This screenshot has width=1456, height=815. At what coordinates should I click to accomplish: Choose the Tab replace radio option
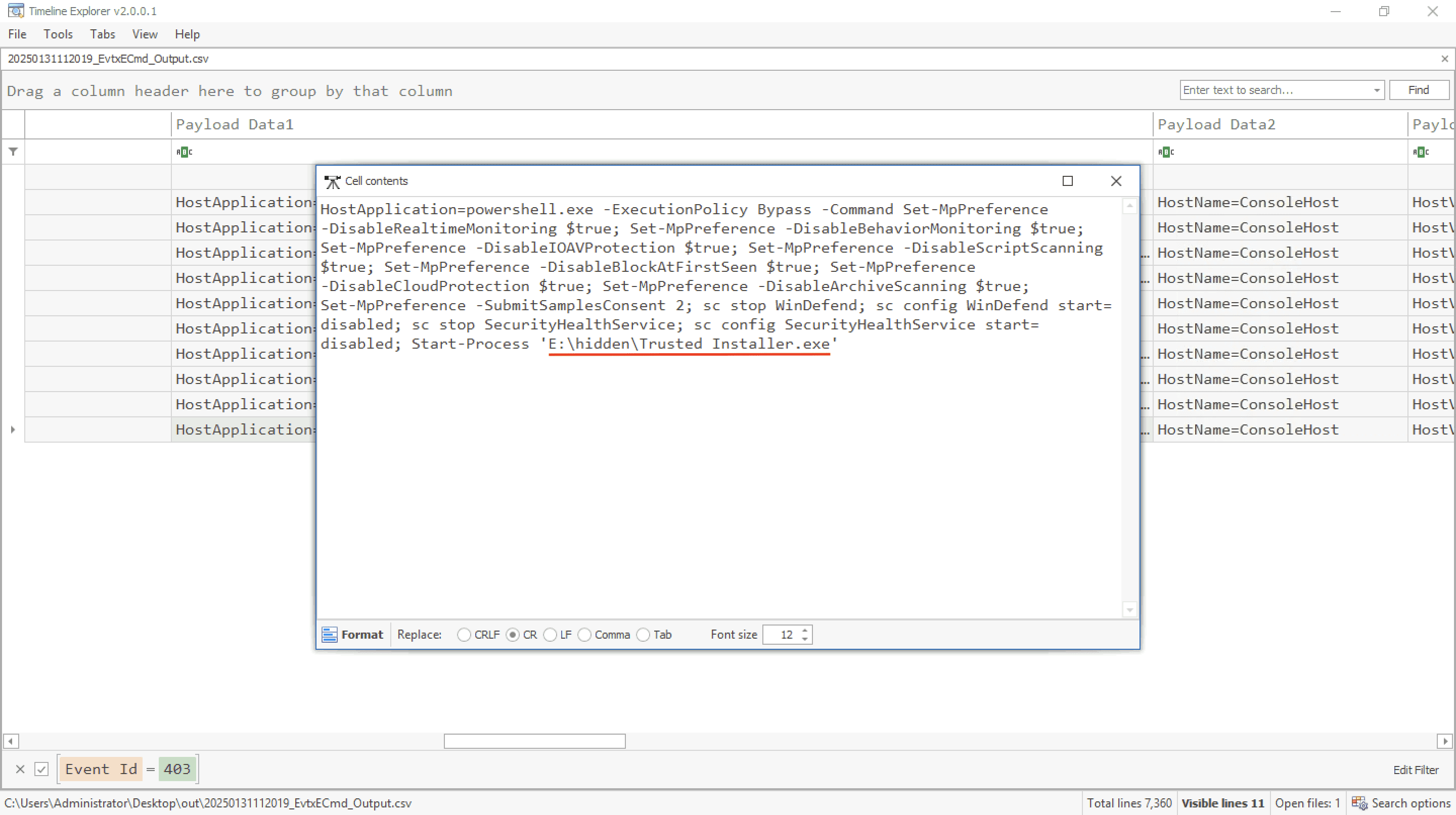643,634
